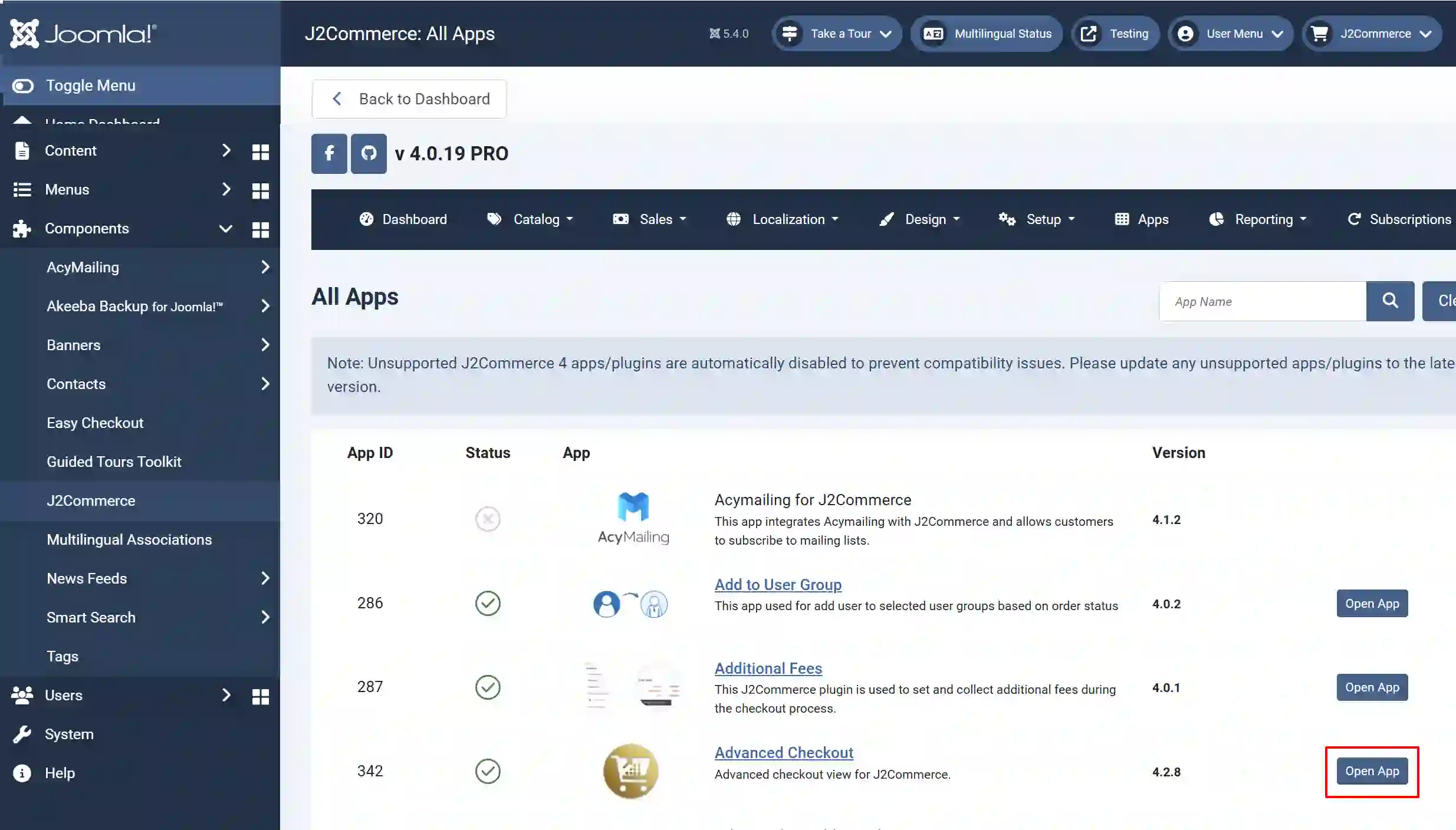Open the Content dashboard grid icon
1456x830 pixels.
click(x=260, y=151)
